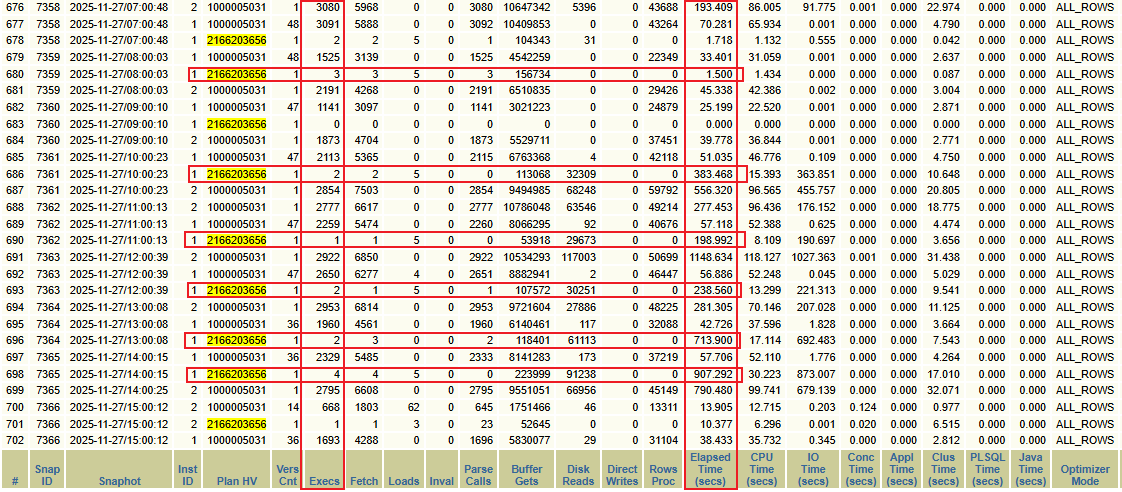Screen dimensions: 1122x492
Task: Click buffer gets value 52645
Action: click(x=535, y=424)
